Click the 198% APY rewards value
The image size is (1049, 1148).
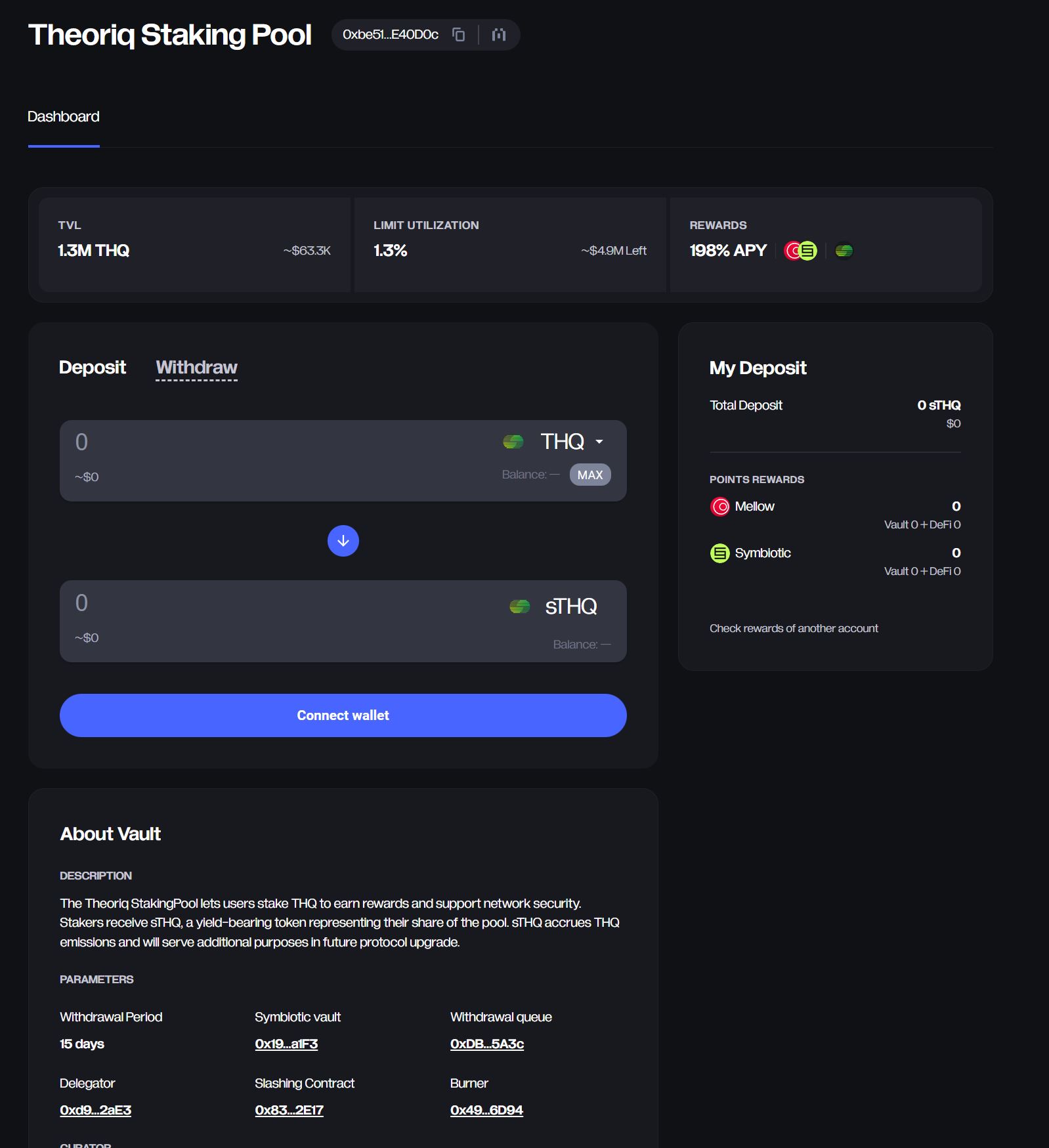click(x=728, y=251)
